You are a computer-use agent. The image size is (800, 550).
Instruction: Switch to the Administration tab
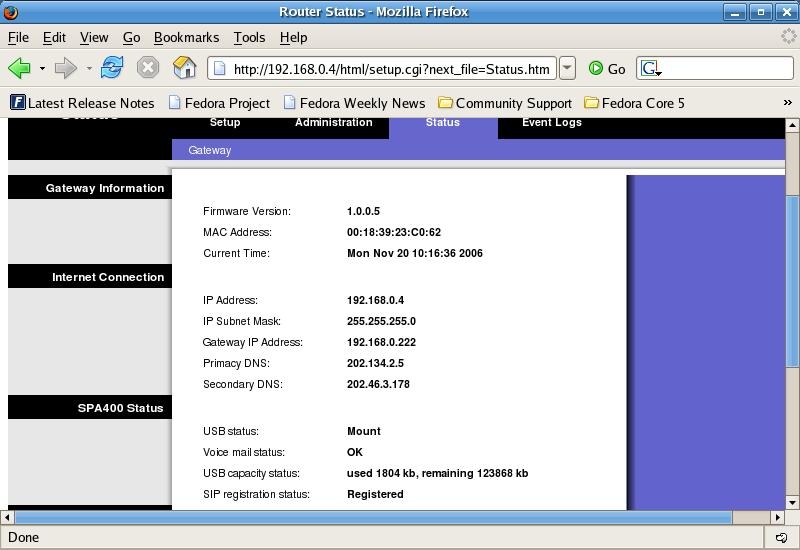tap(333, 123)
